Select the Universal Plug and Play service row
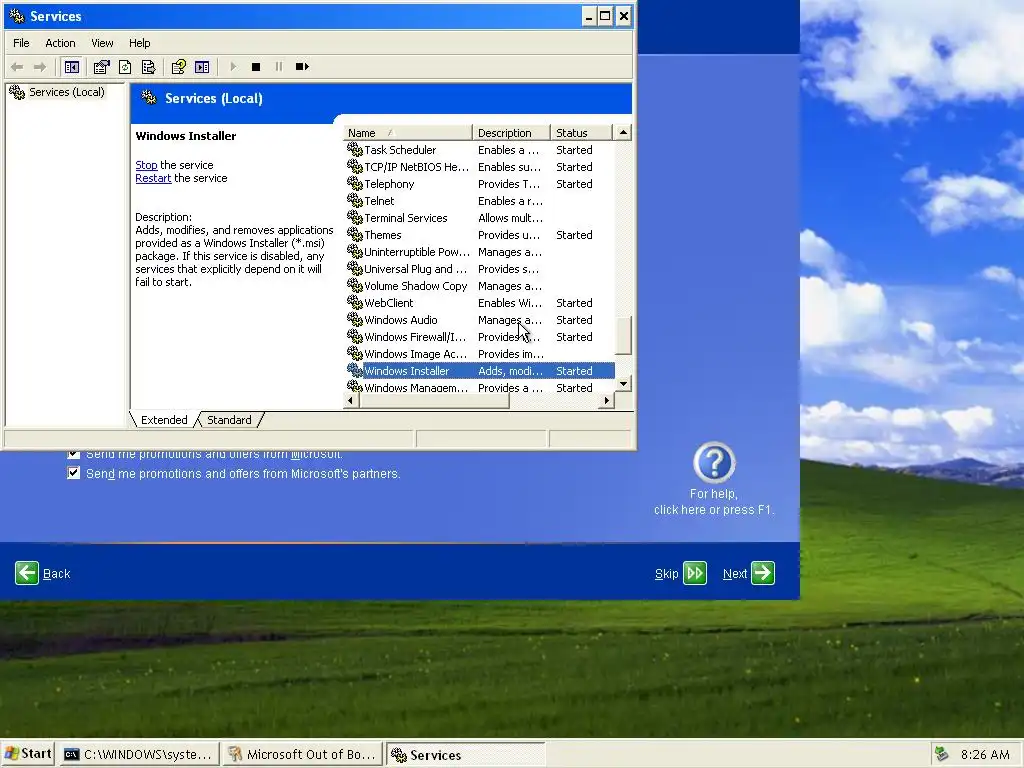 coord(479,268)
